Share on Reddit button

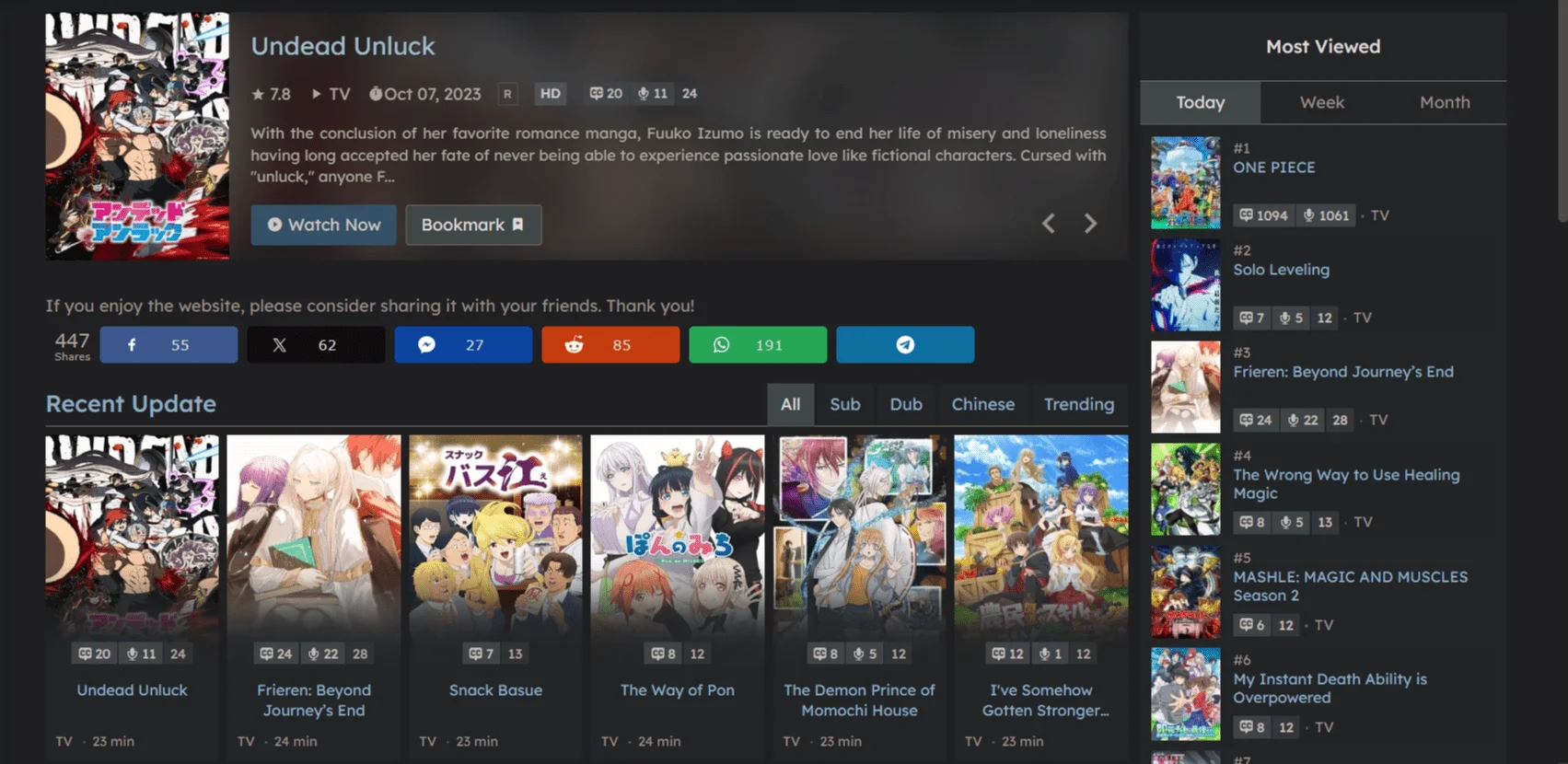point(610,344)
